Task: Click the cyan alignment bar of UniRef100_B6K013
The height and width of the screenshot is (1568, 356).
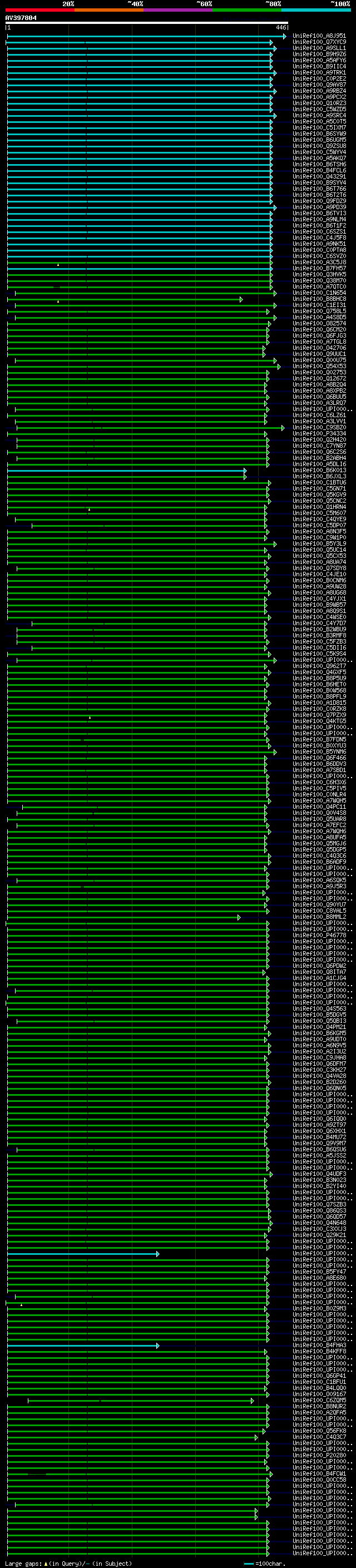Action: pyautogui.click(x=127, y=471)
